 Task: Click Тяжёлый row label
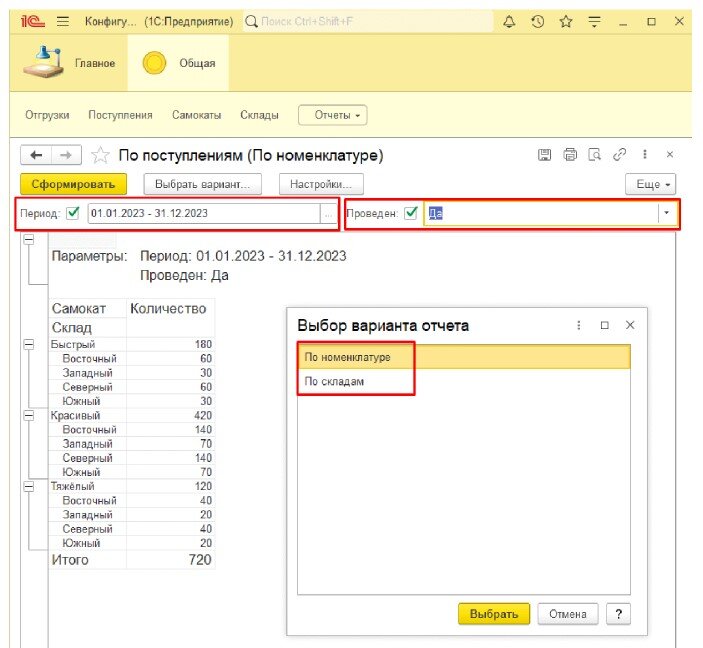pyautogui.click(x=72, y=487)
